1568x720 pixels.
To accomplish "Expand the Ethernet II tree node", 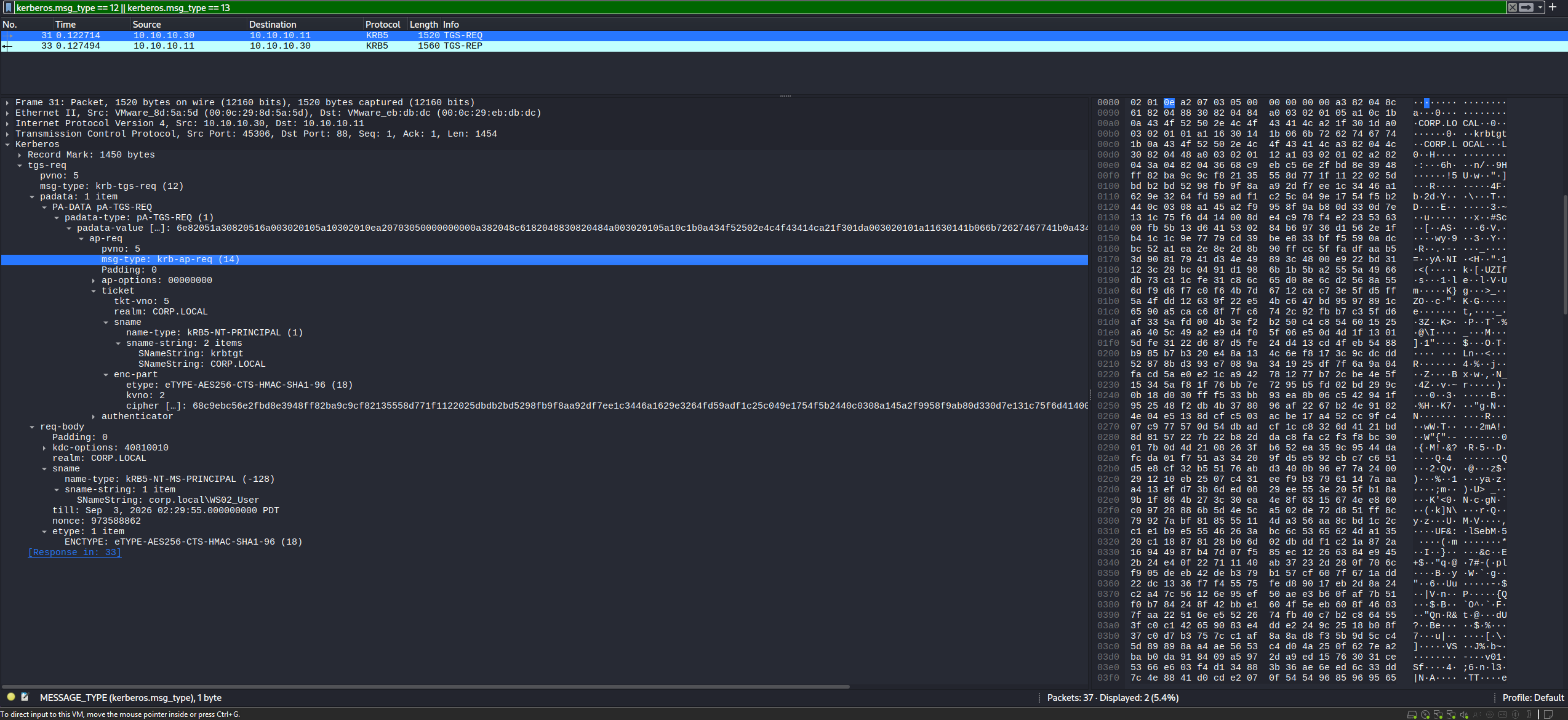I will tap(7, 113).
